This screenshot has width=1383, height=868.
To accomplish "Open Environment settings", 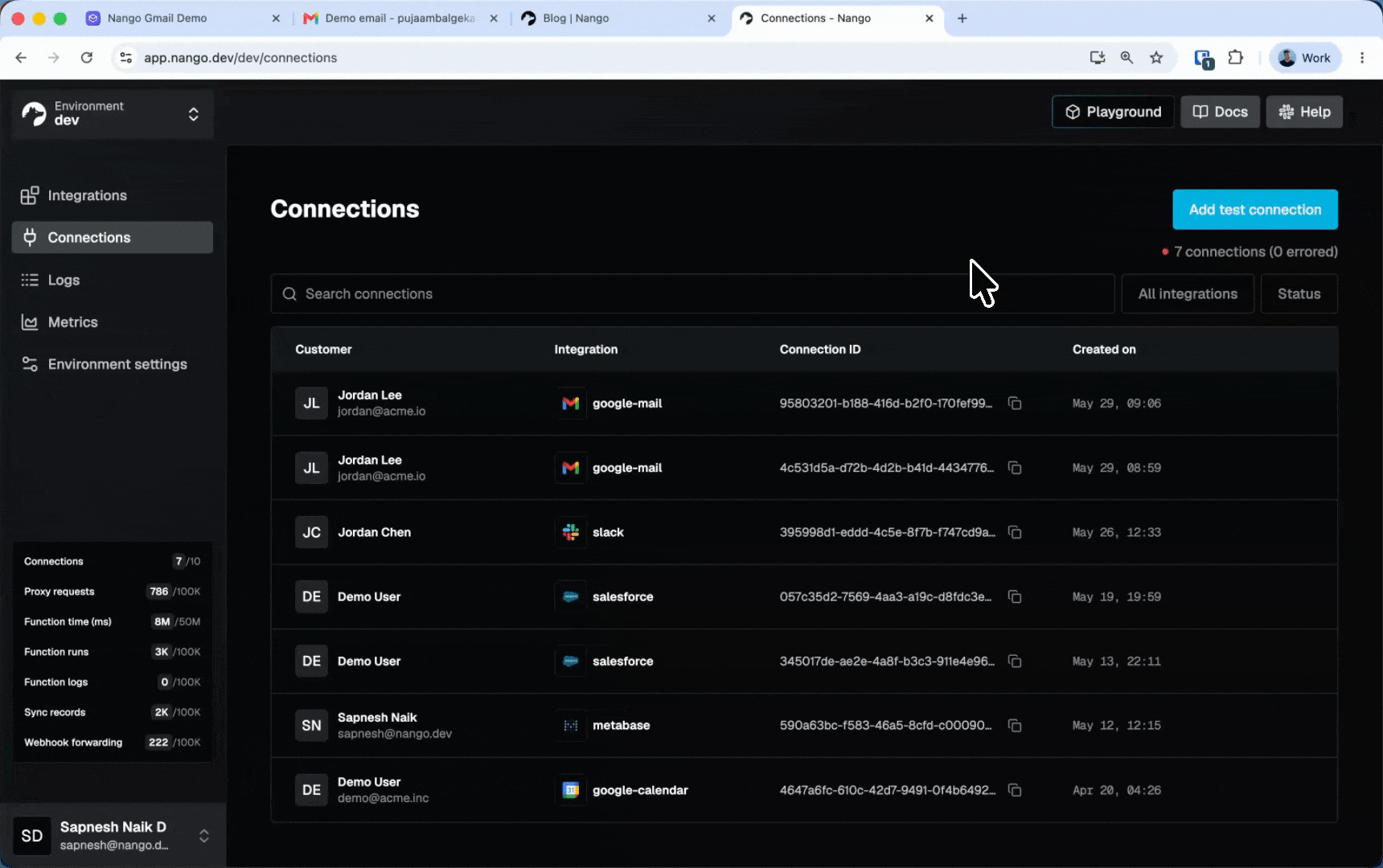I will pos(112,364).
